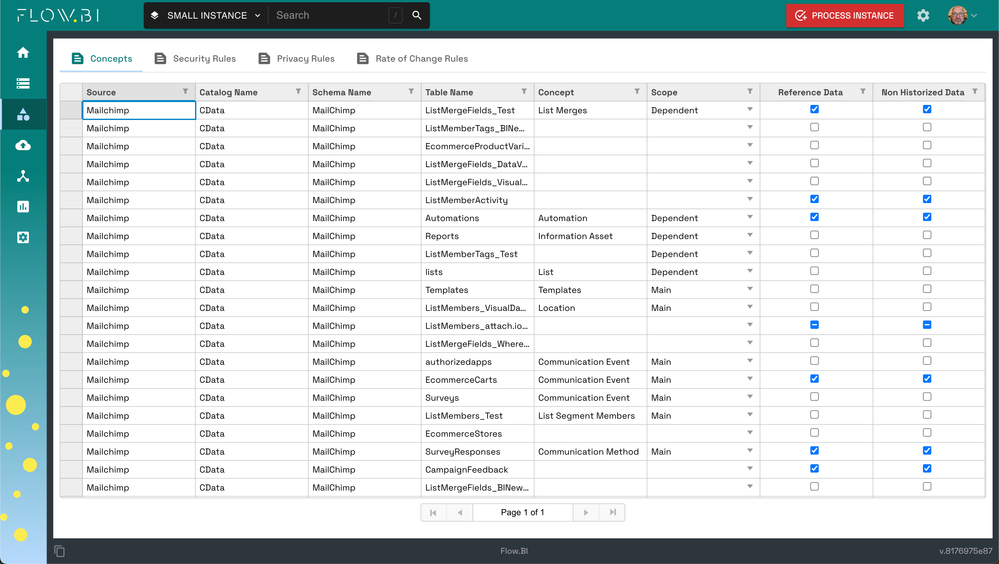Open Scope dropdown for Surveys row

750,397
